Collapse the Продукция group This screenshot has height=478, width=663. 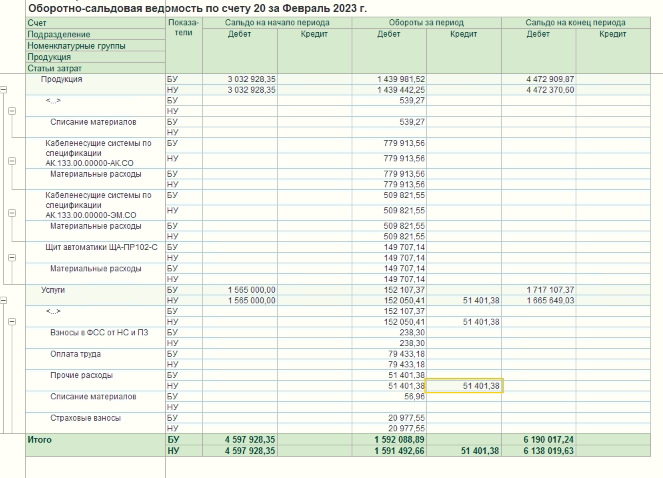point(5,89)
